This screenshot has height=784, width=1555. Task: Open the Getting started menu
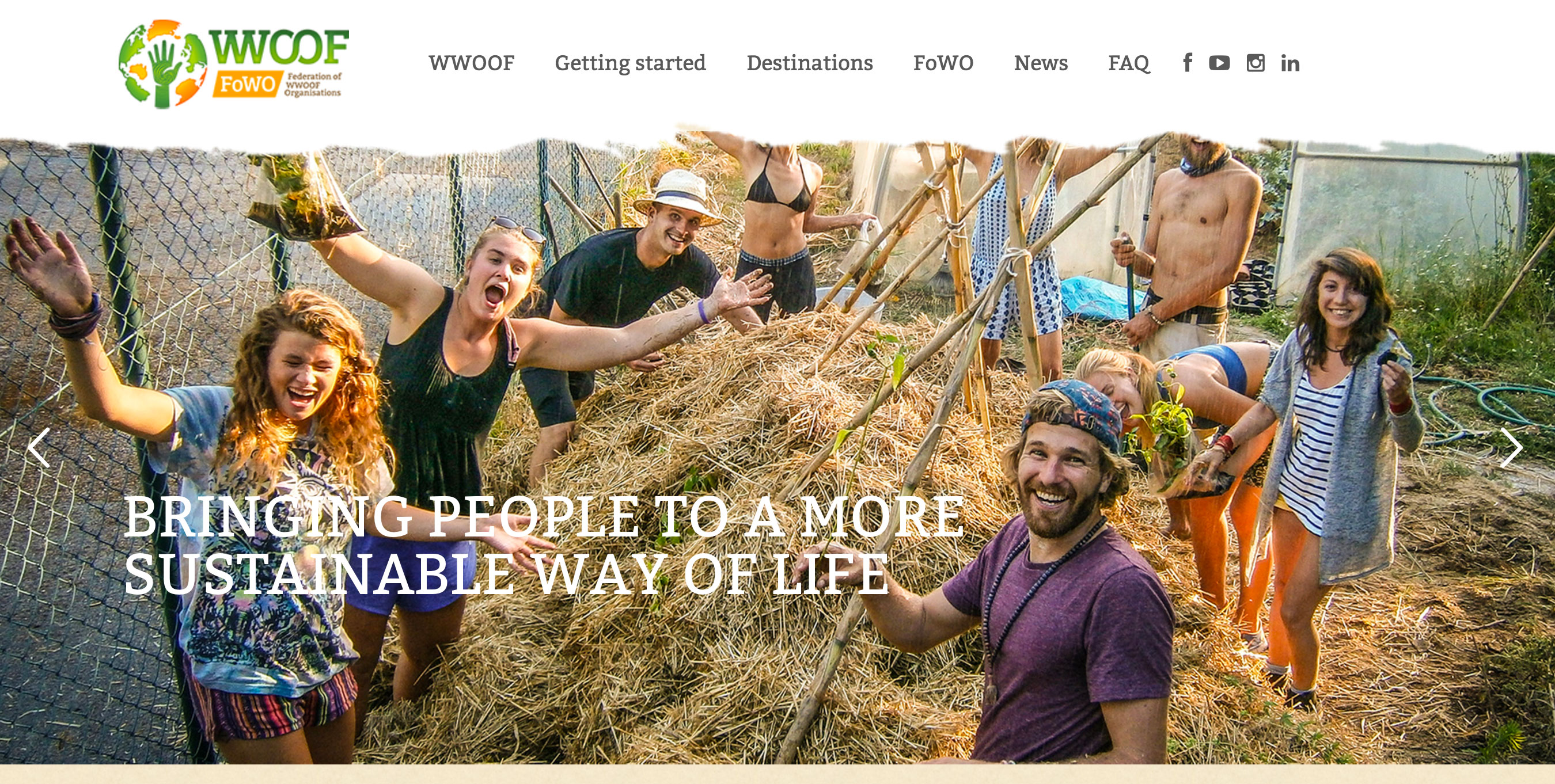(630, 63)
